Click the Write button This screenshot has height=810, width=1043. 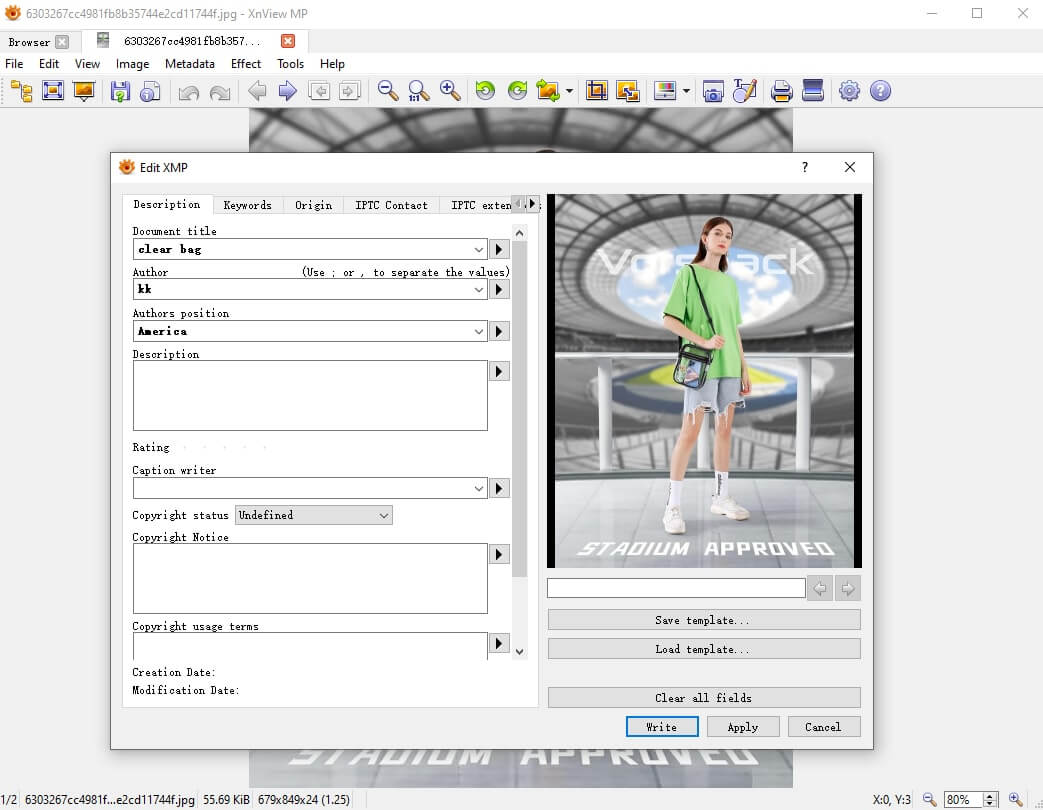tap(662, 727)
